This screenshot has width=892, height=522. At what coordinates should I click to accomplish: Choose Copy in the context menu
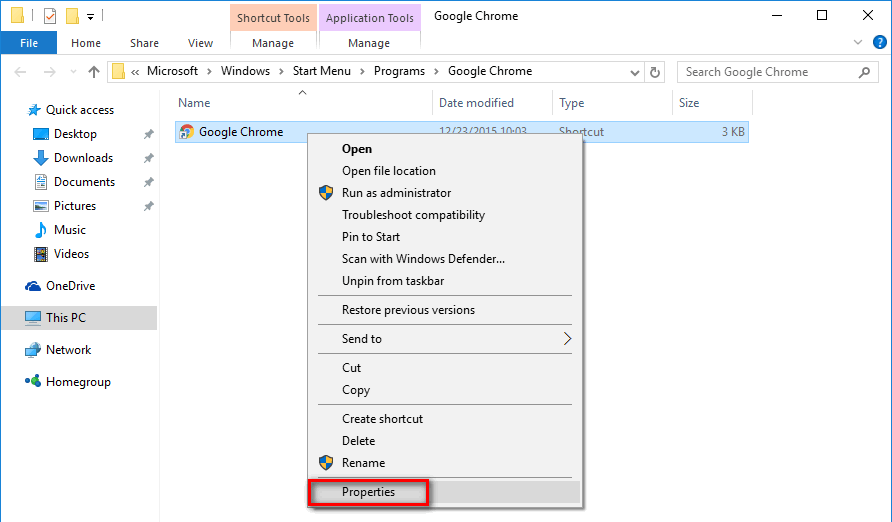(x=445, y=390)
